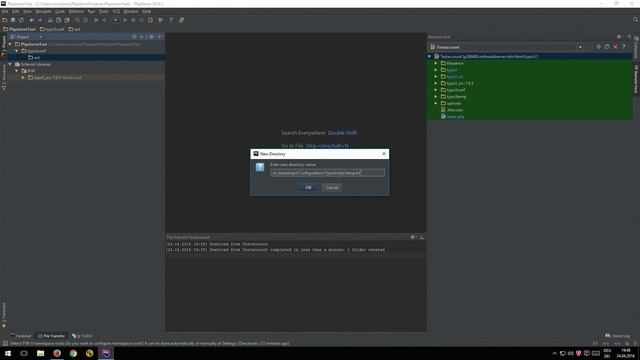Click the red disconnect X icon in Remote Host
Image resolution: width=640 pixels, height=360 pixels.
pos(615,47)
